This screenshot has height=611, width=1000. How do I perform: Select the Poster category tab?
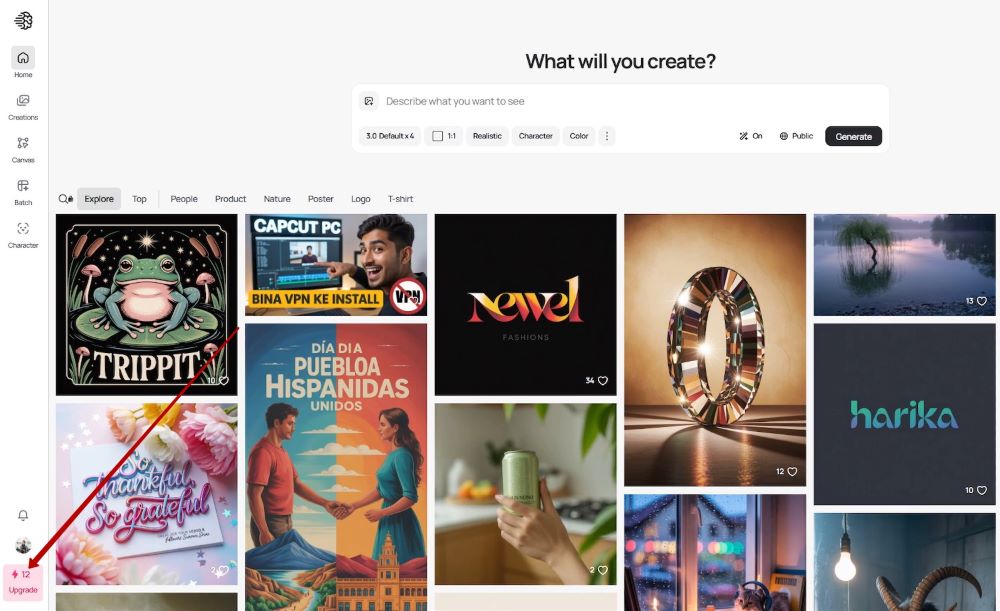[321, 199]
